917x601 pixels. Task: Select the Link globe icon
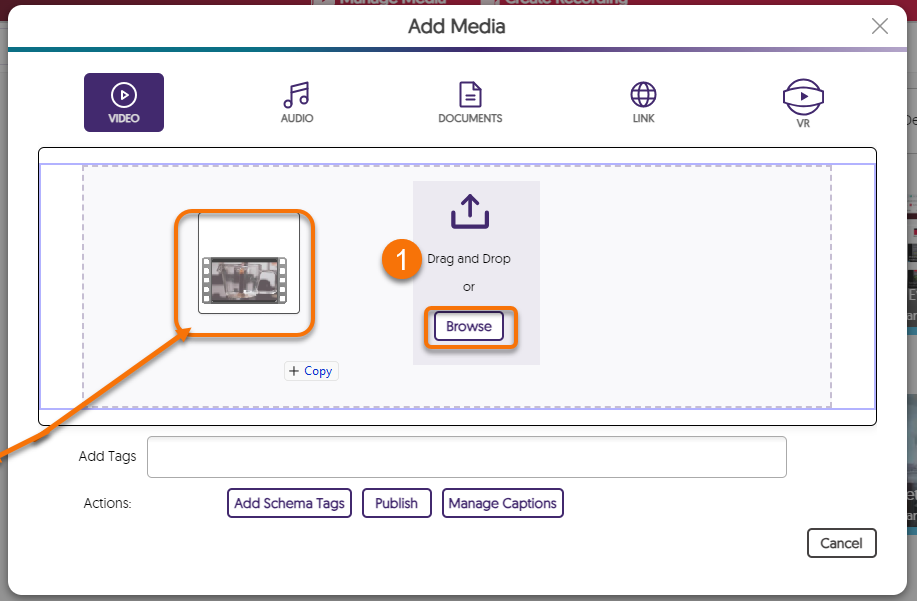pyautogui.click(x=643, y=96)
